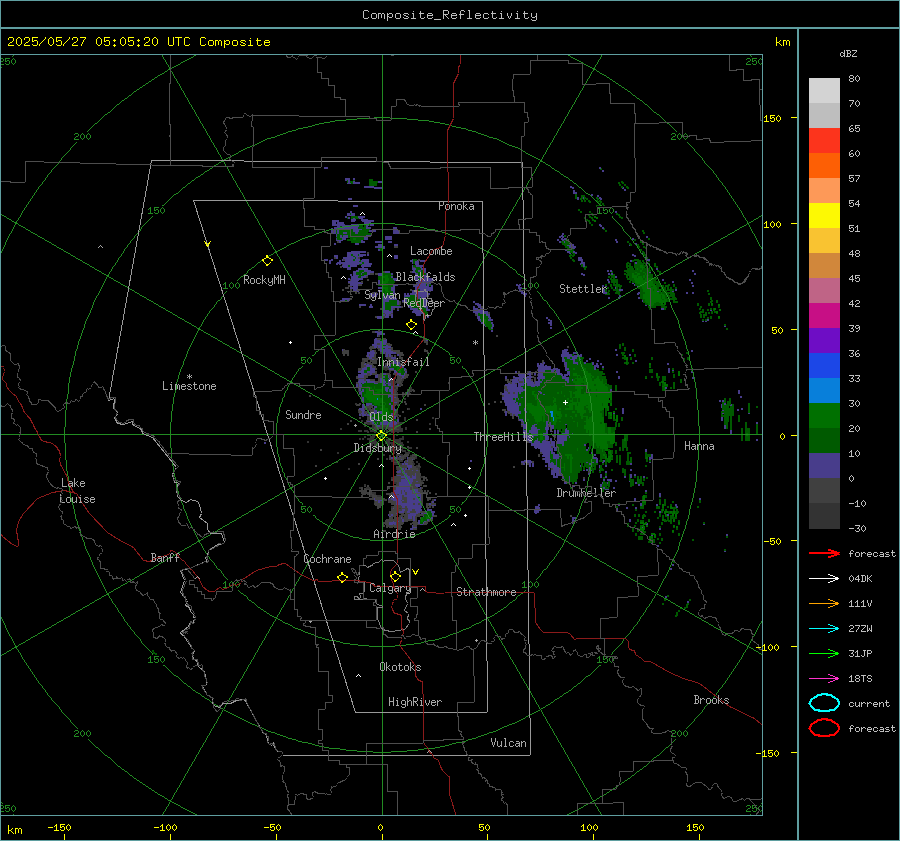
Task: Click the Strathmore city label
Action: pos(486,592)
